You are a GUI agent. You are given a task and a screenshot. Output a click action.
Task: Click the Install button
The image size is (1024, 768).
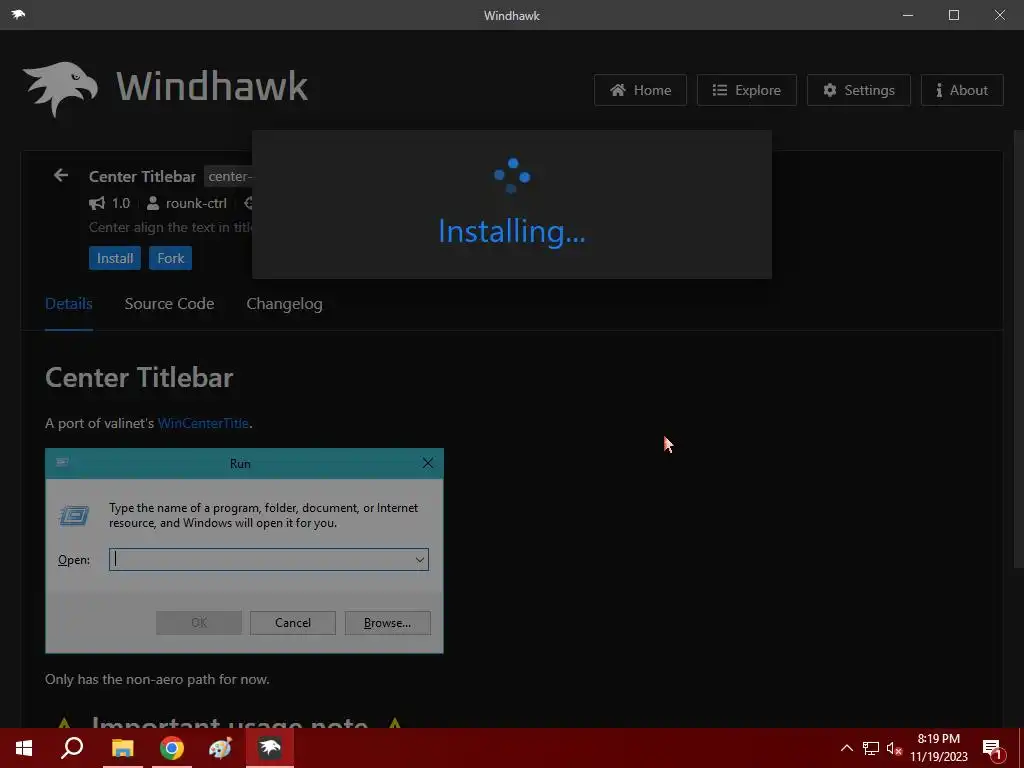[115, 258]
